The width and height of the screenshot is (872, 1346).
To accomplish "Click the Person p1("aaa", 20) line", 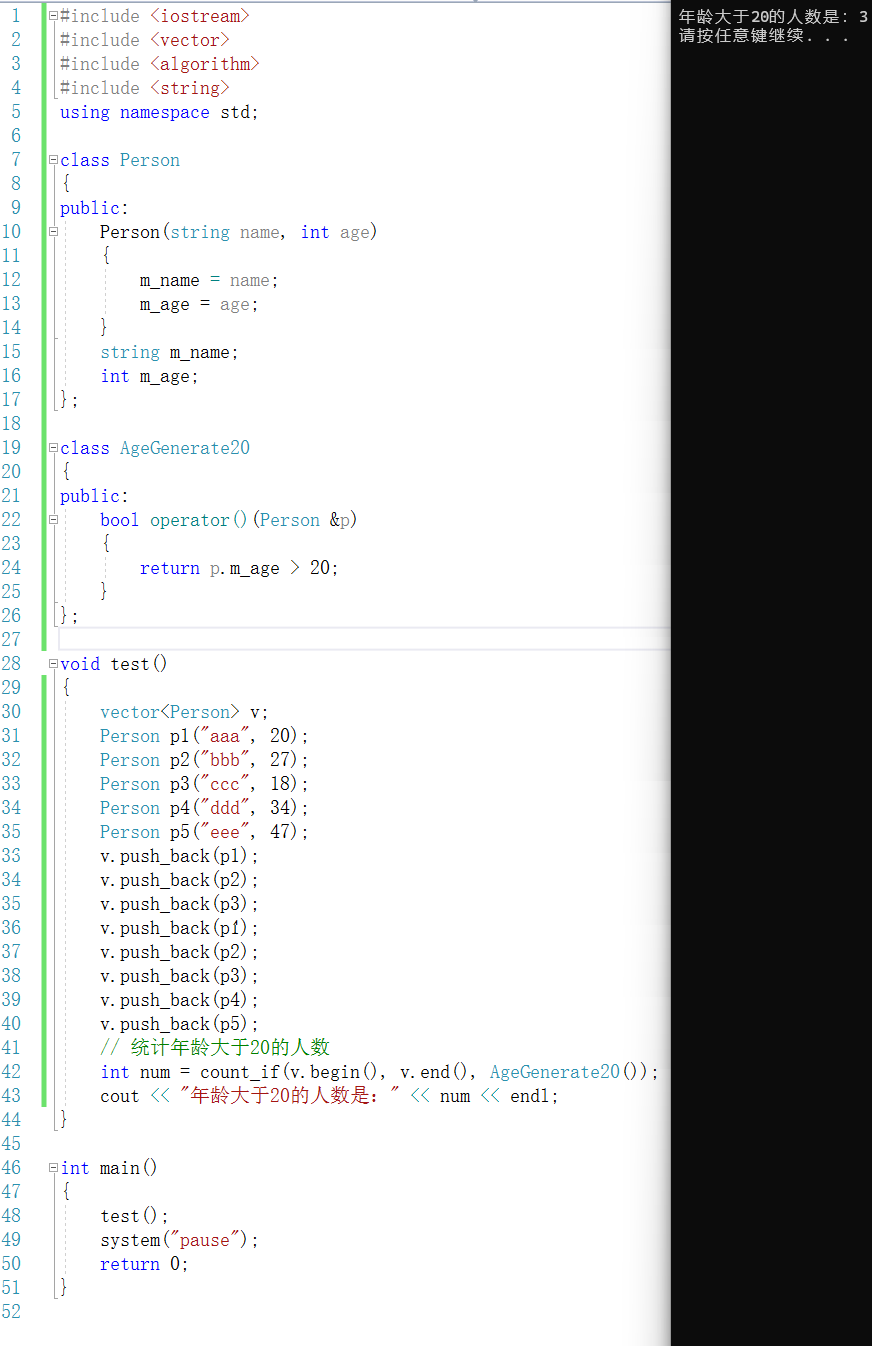I will (x=205, y=736).
